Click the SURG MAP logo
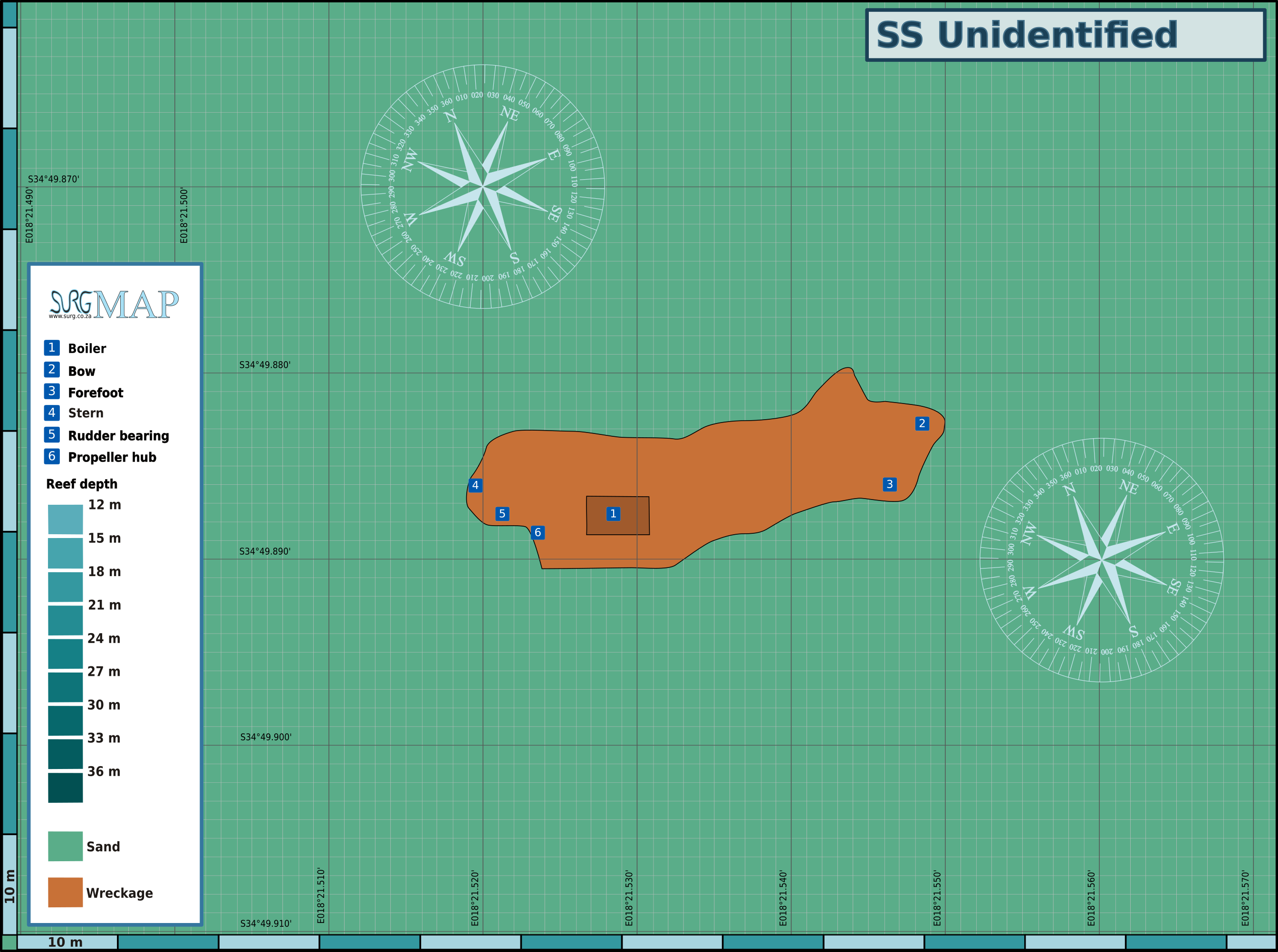The image size is (1278, 952). click(x=114, y=304)
